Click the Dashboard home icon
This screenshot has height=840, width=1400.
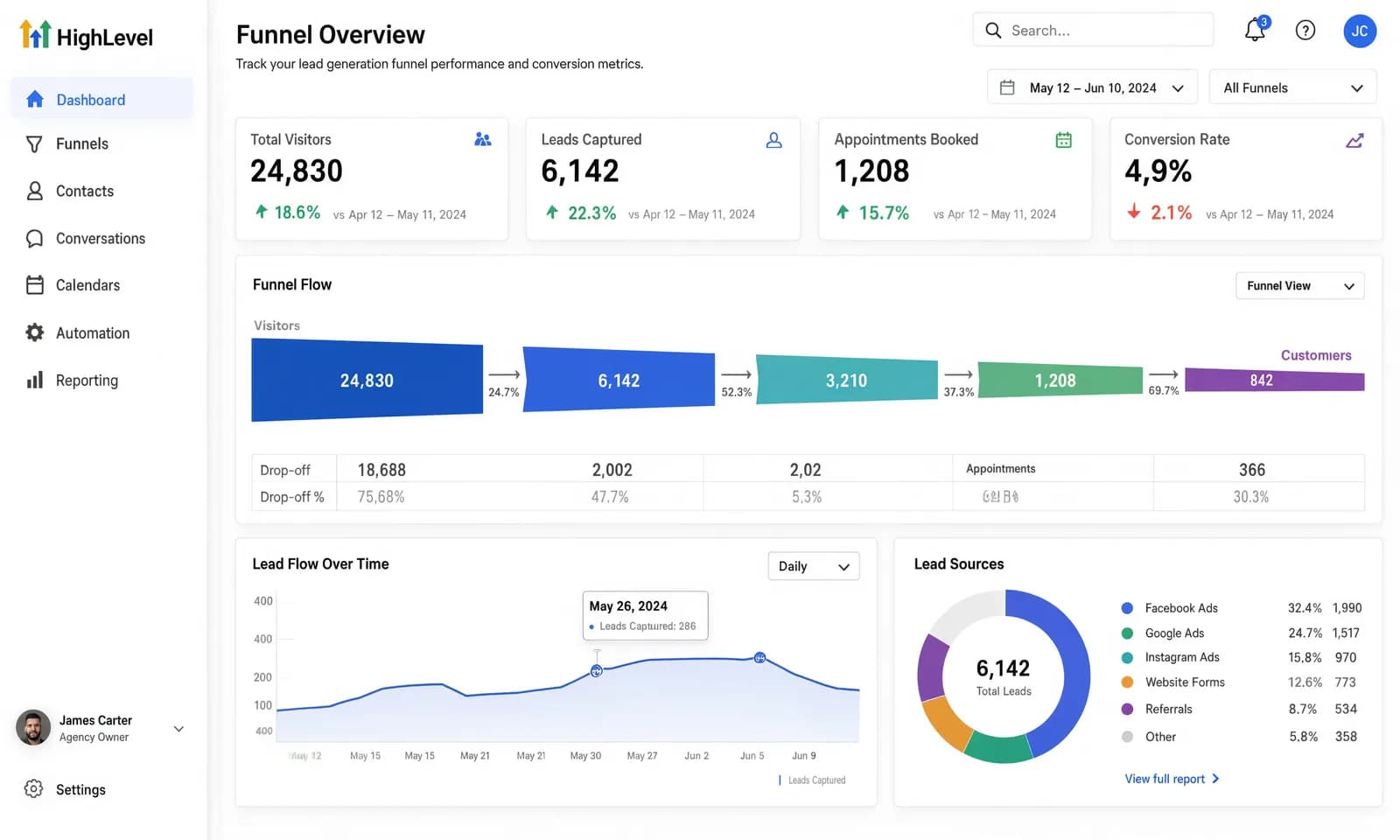click(x=35, y=99)
